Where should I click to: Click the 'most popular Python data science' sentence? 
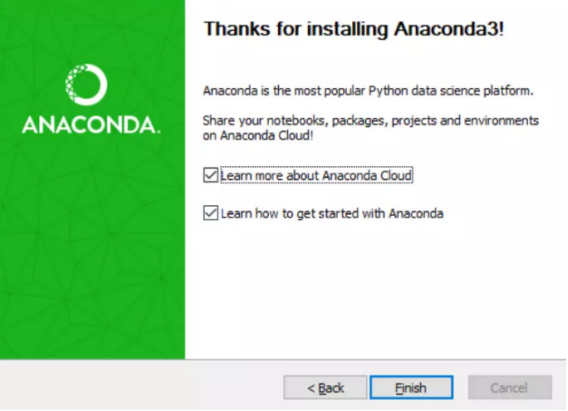(x=368, y=91)
